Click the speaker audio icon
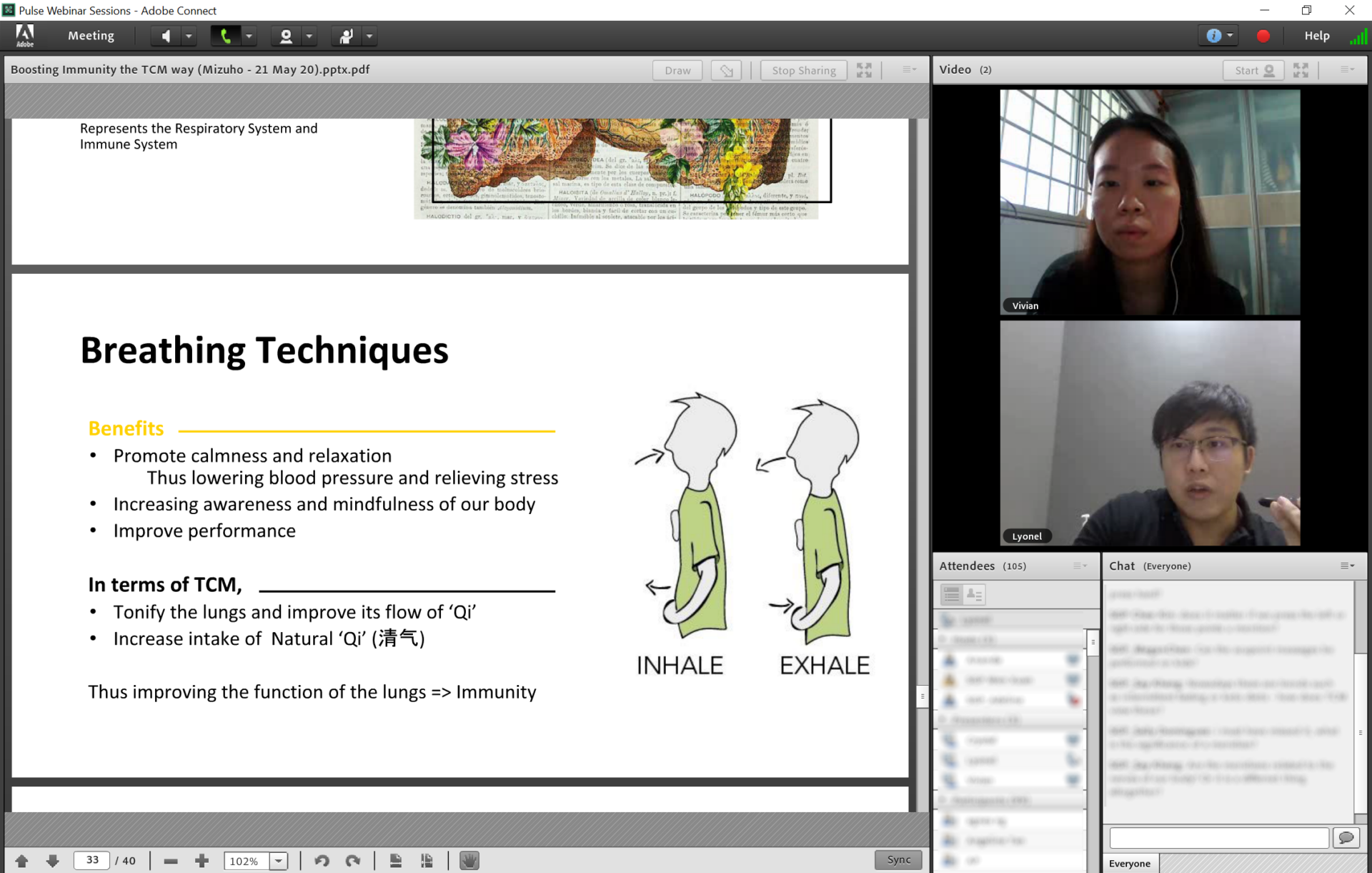Viewport: 1372px width, 873px height. [166, 36]
